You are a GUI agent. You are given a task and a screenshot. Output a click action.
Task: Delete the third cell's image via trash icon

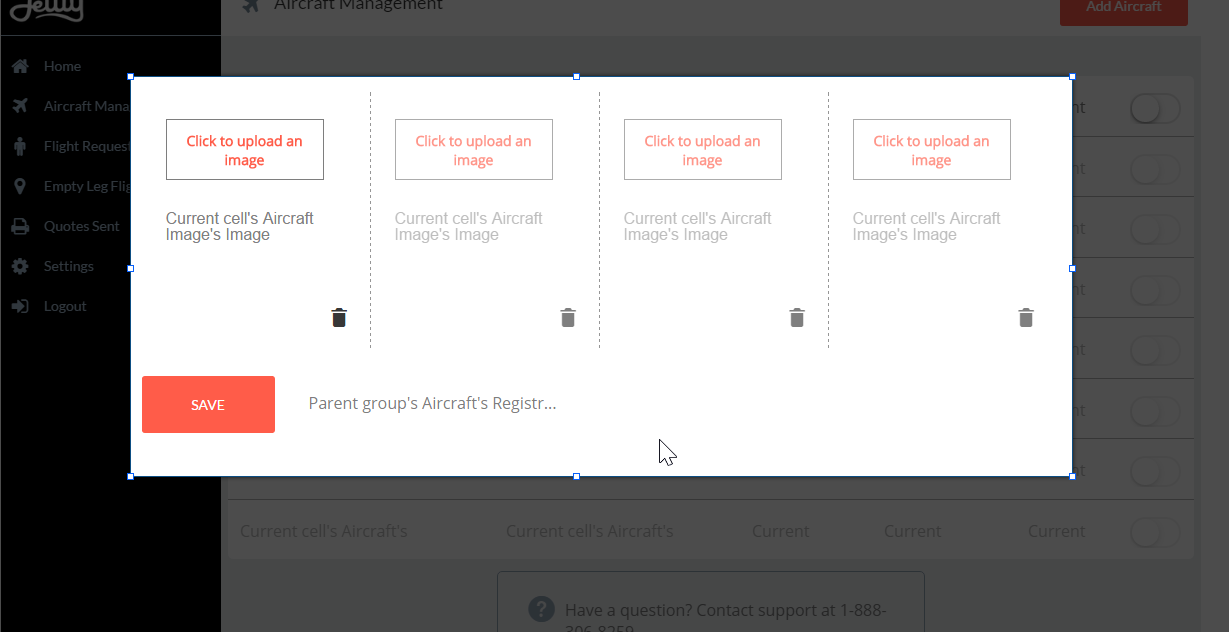pos(797,318)
